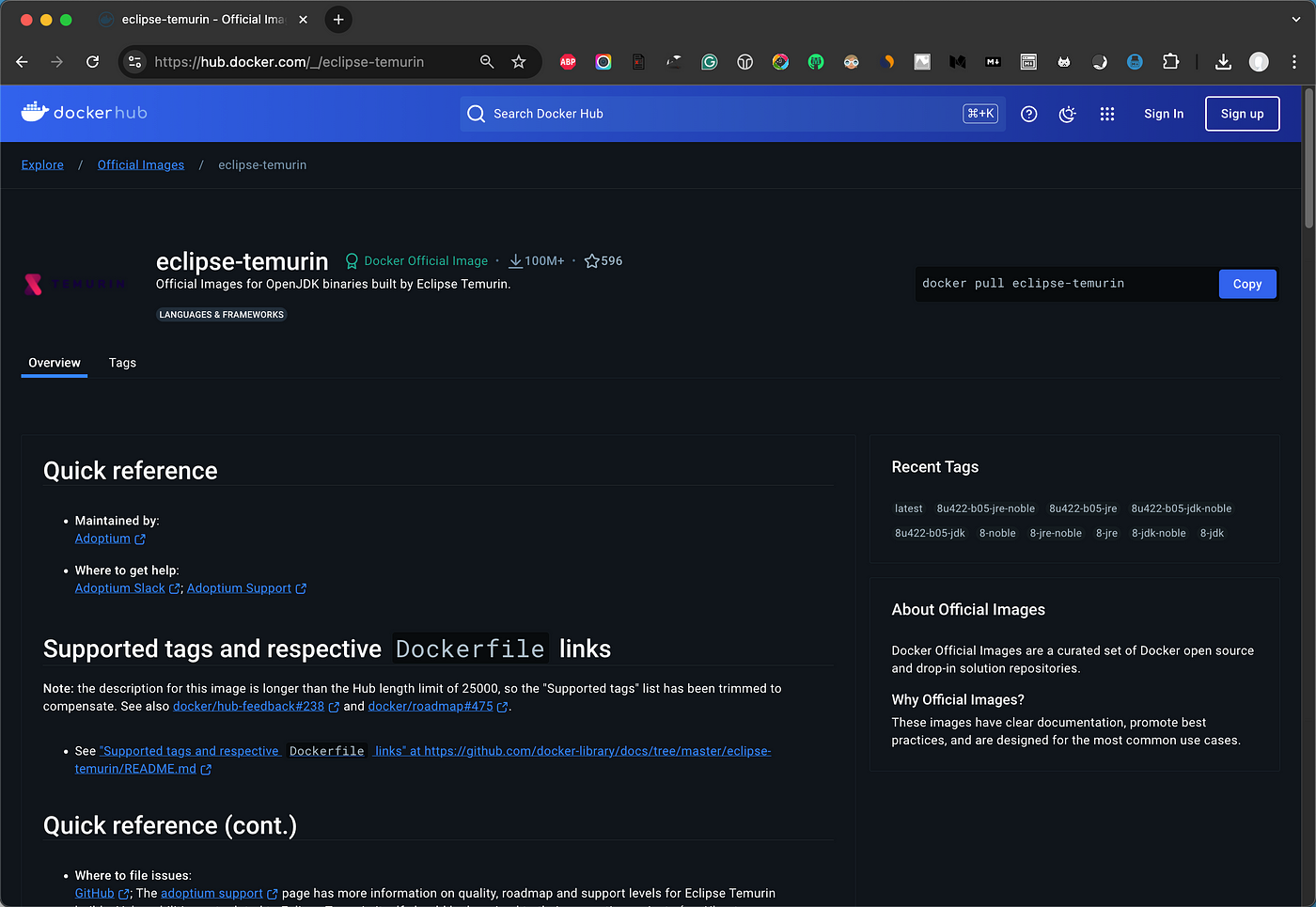Select the 8-jdk tag
This screenshot has width=1316, height=907.
(x=1212, y=533)
